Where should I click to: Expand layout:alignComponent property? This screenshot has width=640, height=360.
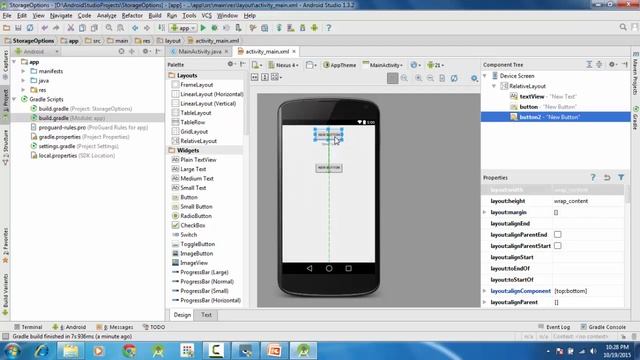[x=484, y=291]
